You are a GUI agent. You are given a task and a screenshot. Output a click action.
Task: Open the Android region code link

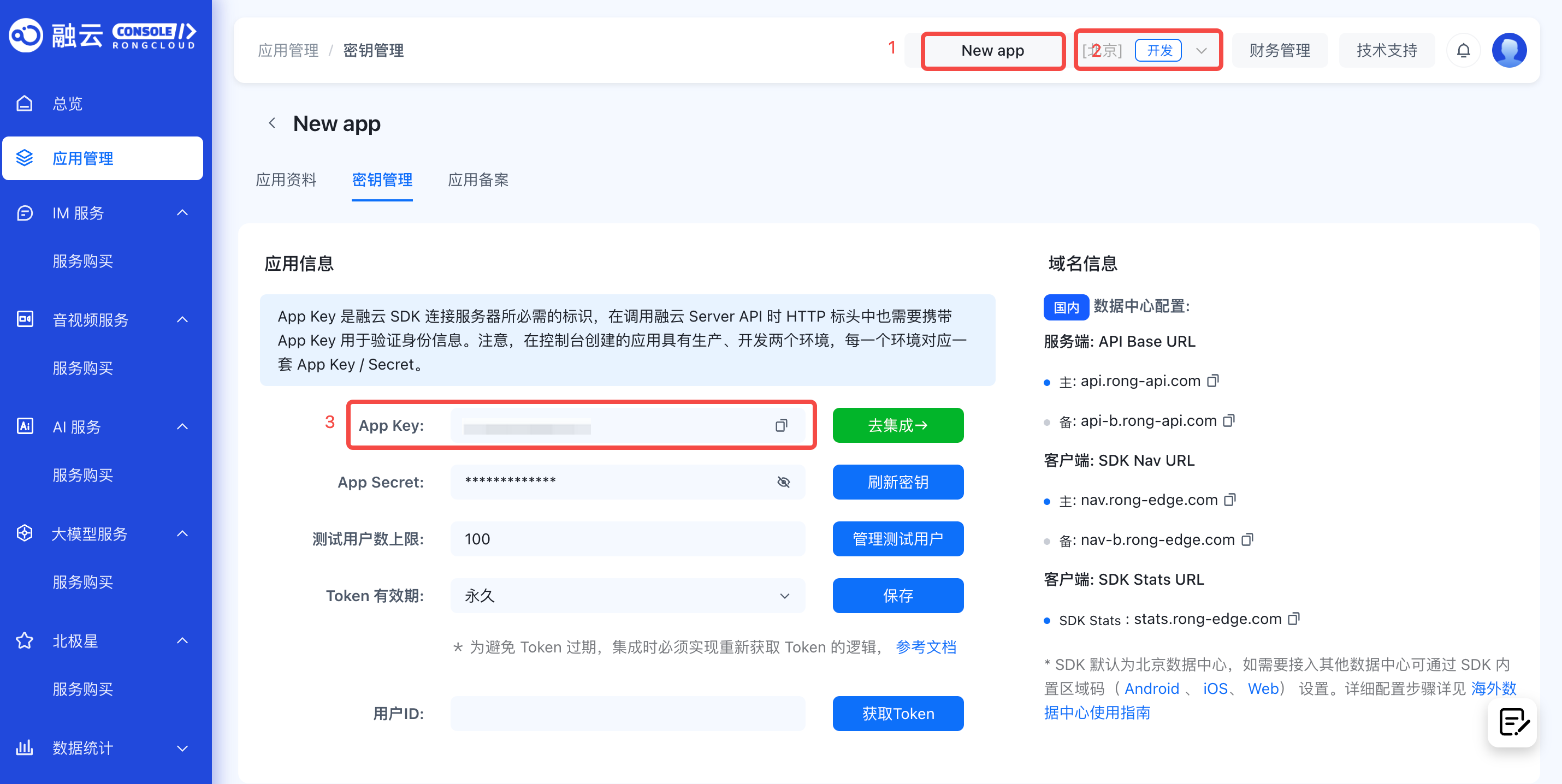click(x=1151, y=689)
